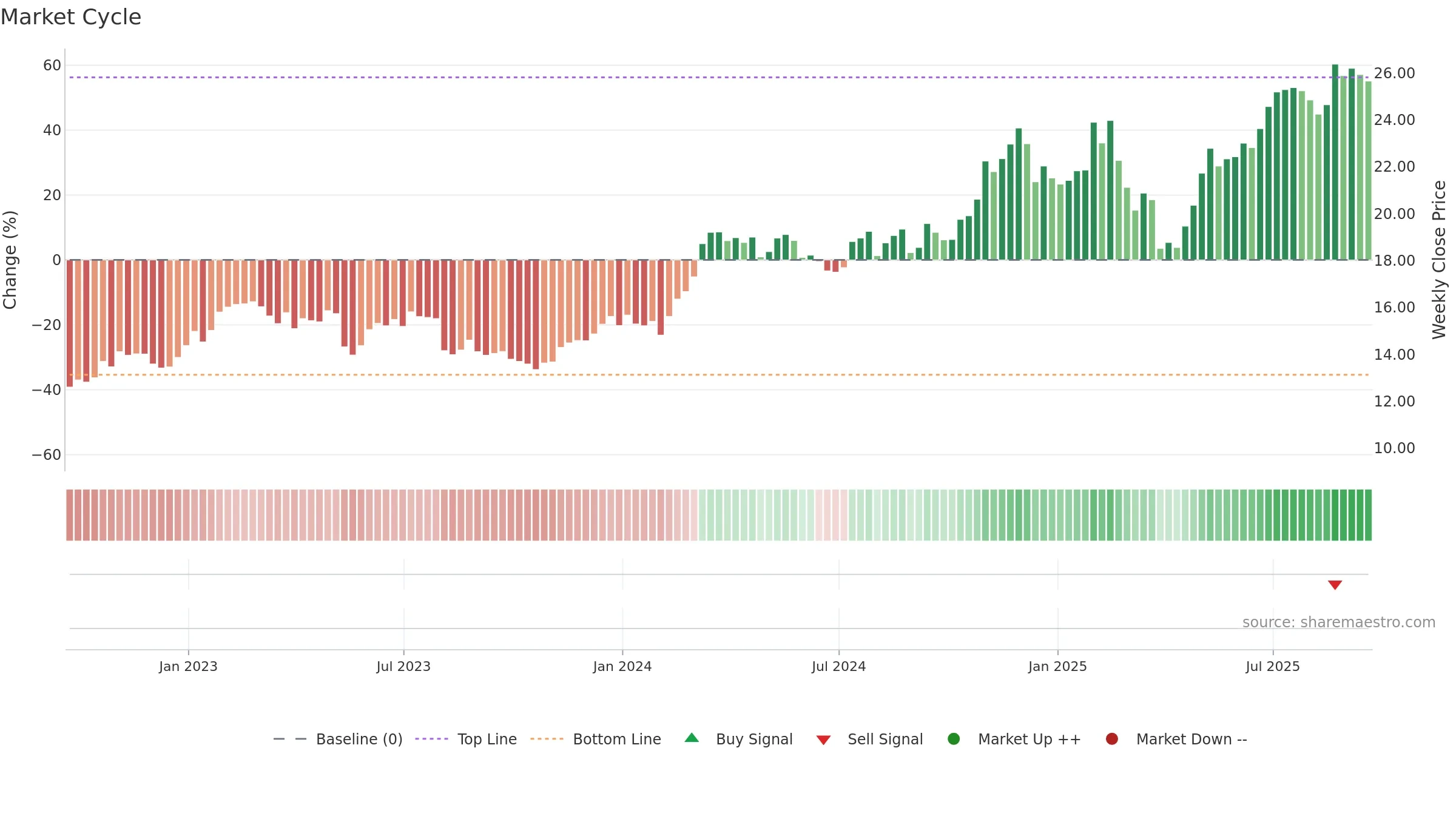Click the Jan 2025 axis label
Viewport: 1456px width, 819px height.
coord(1057,667)
